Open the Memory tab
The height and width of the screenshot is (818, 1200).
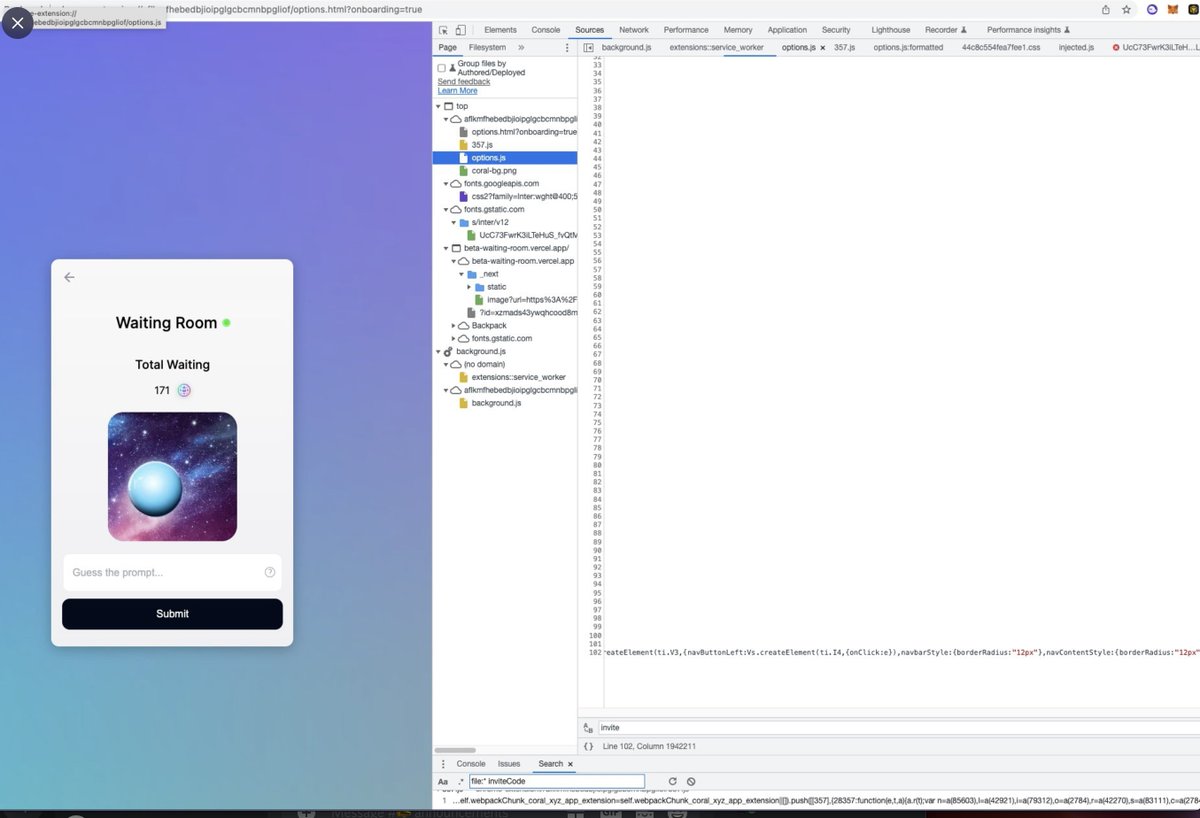coord(738,30)
